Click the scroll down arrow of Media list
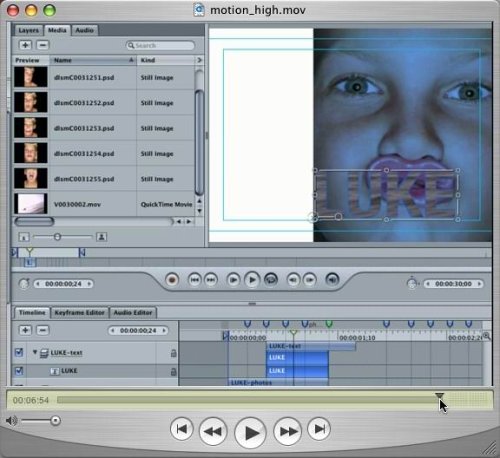Screen dimensions: 500x458 (199, 211)
